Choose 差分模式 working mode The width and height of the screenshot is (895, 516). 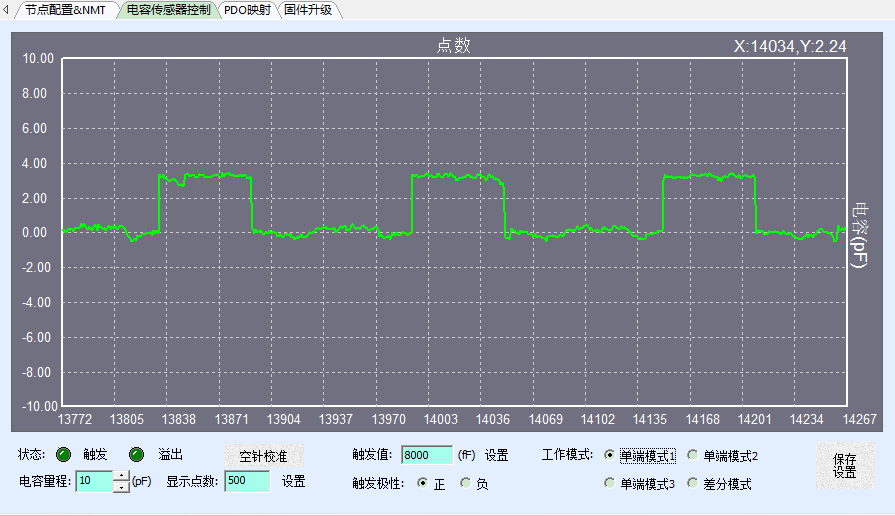692,484
